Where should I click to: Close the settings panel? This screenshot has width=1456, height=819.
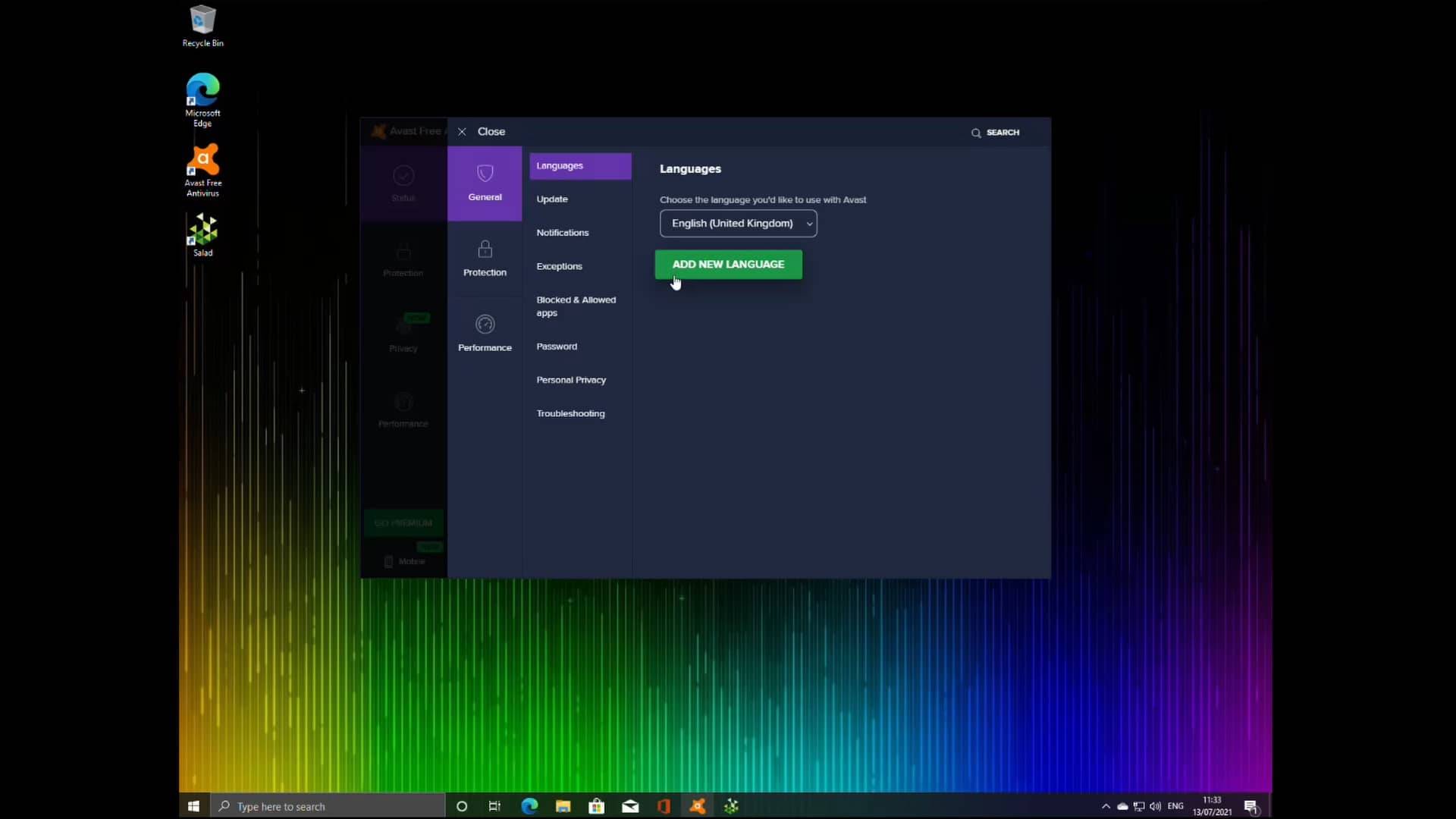[x=482, y=132]
